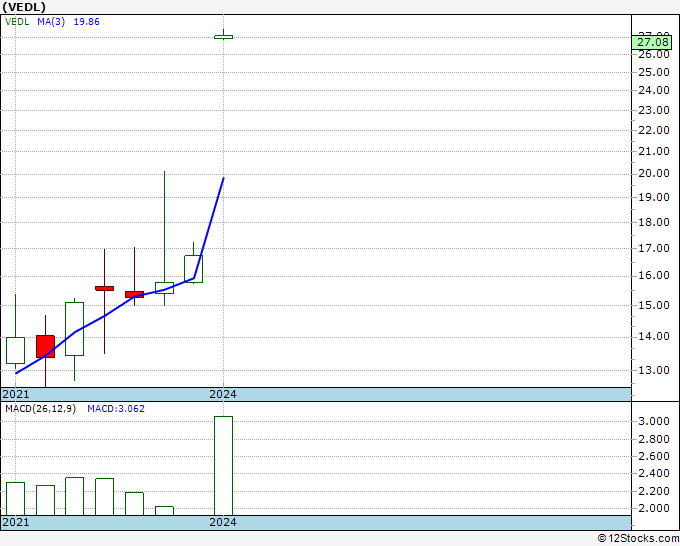
Task: Click the 2024 label on price axis
Action: (223, 394)
